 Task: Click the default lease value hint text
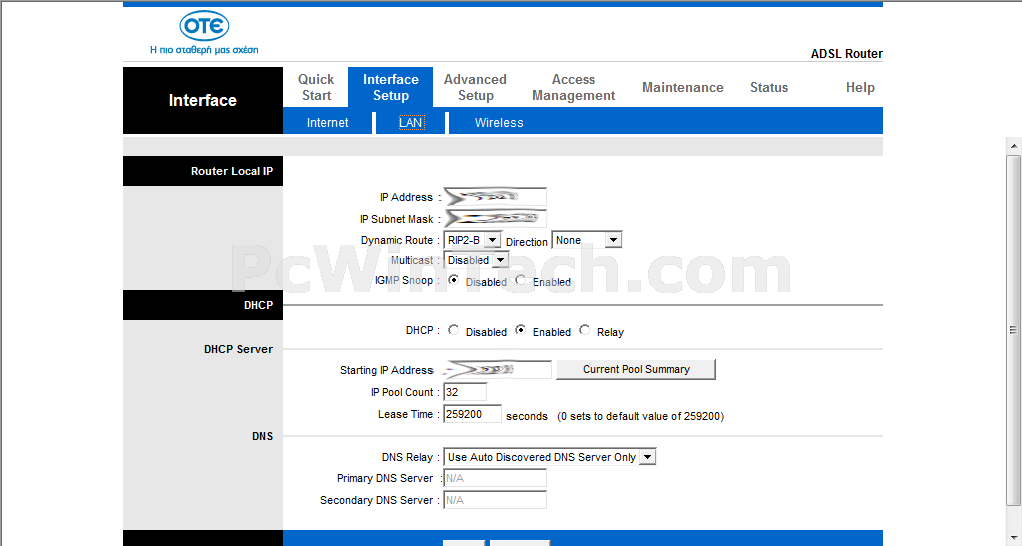coord(641,416)
